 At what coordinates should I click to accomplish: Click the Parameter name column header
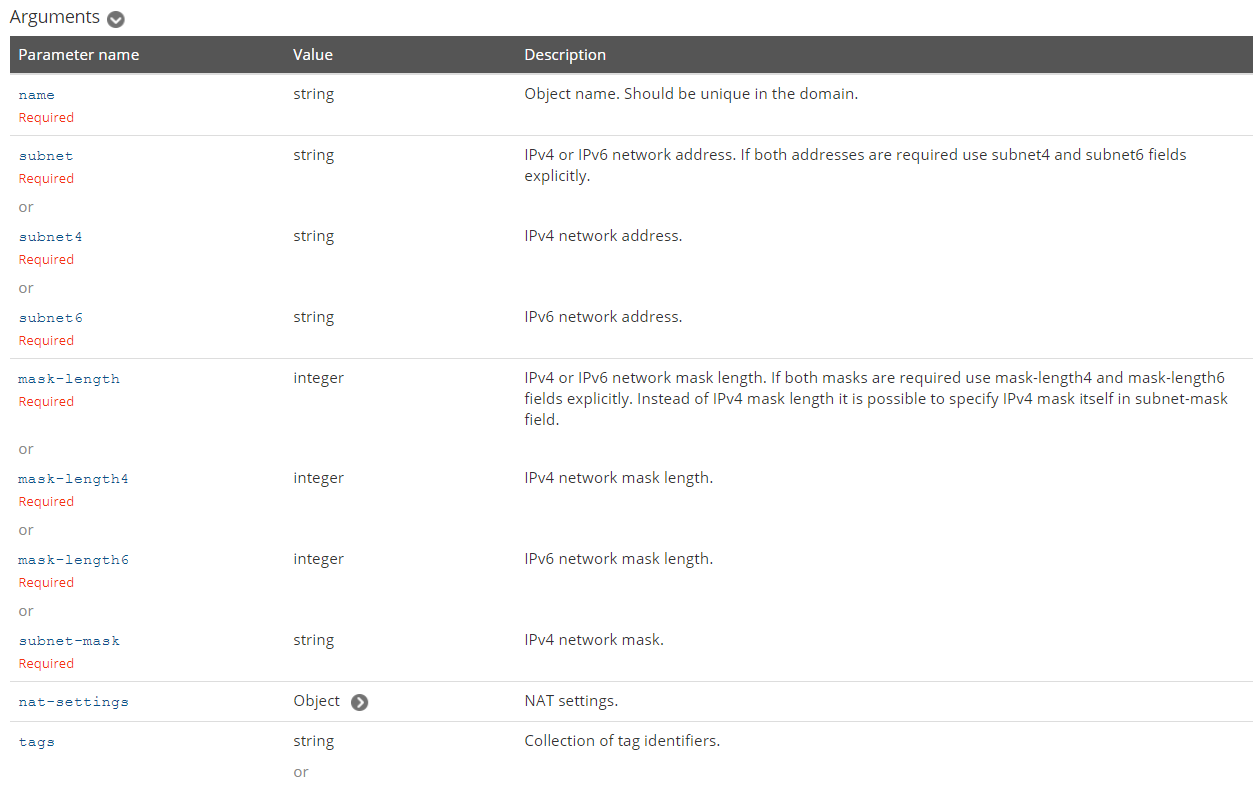click(x=79, y=55)
